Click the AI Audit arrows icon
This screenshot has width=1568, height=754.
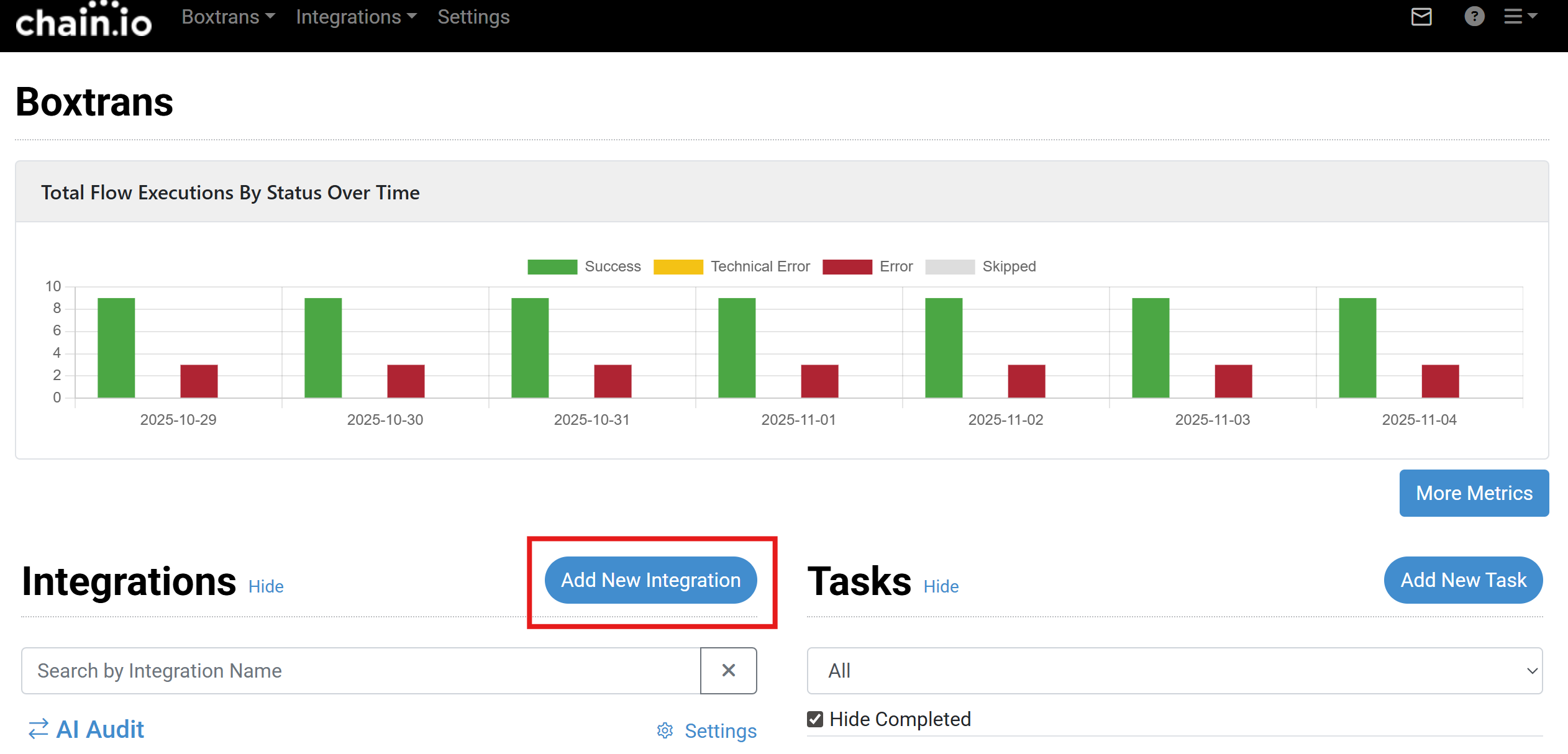point(39,729)
